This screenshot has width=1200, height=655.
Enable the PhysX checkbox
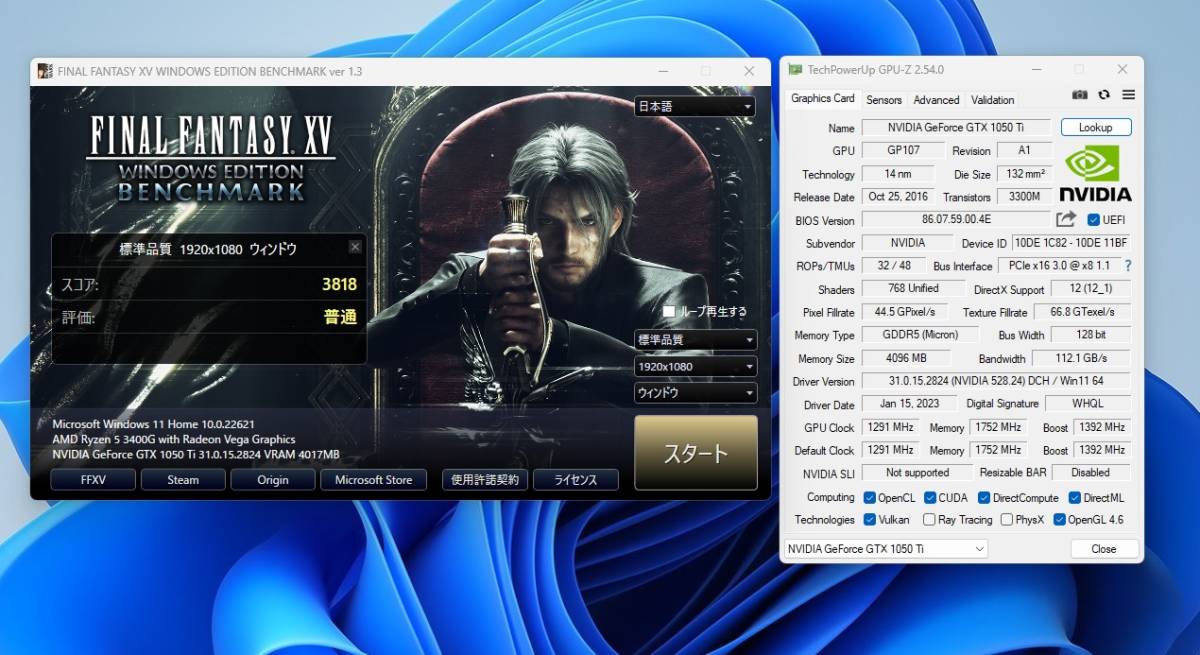point(1006,520)
